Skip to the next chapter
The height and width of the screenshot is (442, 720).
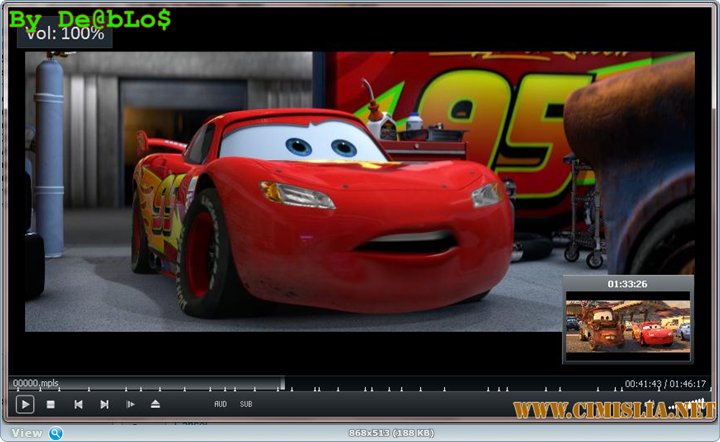104,404
